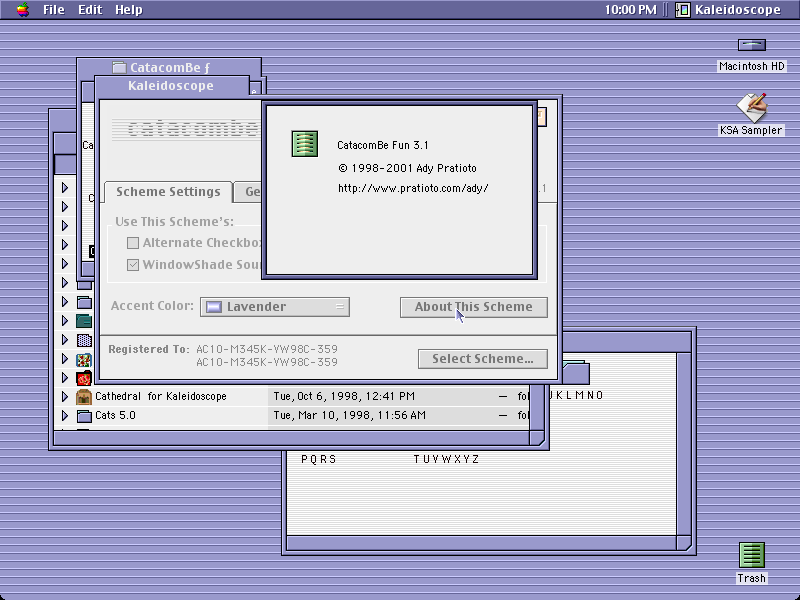This screenshot has height=600, width=800.
Task: Expand the Cats 5.0 disclosure triangle
Action: tap(65, 415)
